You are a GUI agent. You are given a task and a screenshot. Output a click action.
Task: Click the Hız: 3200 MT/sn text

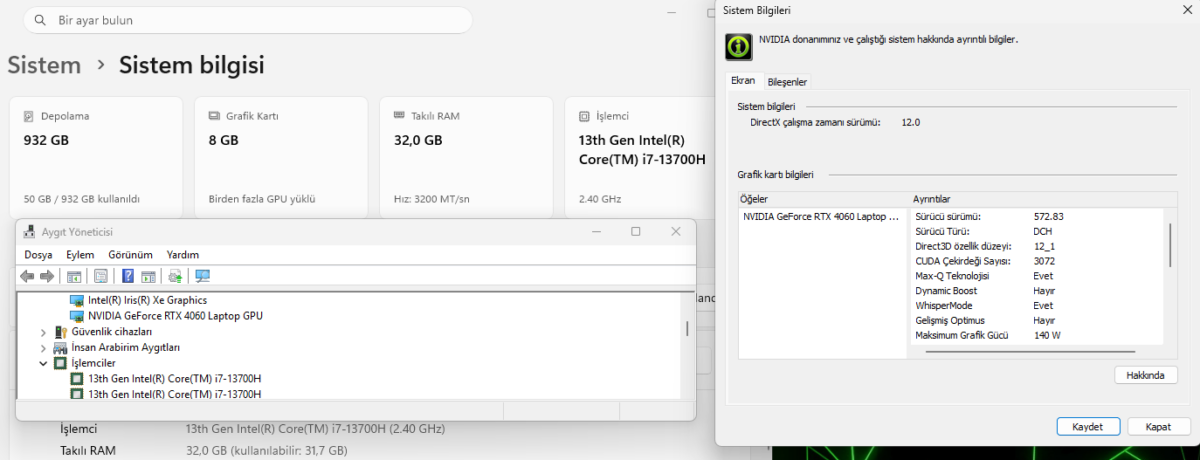click(x=432, y=199)
